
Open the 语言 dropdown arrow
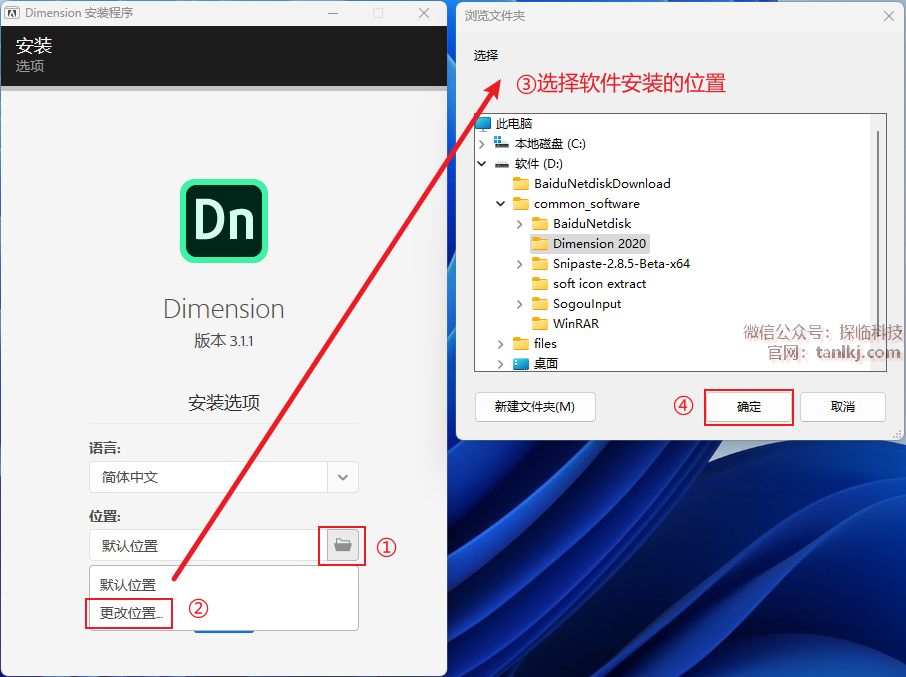343,477
